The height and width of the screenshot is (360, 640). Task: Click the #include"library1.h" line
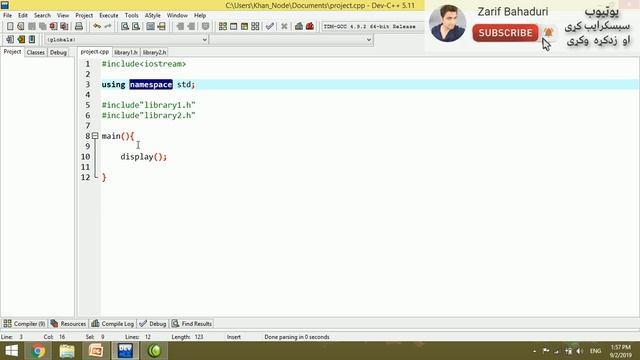(149, 105)
